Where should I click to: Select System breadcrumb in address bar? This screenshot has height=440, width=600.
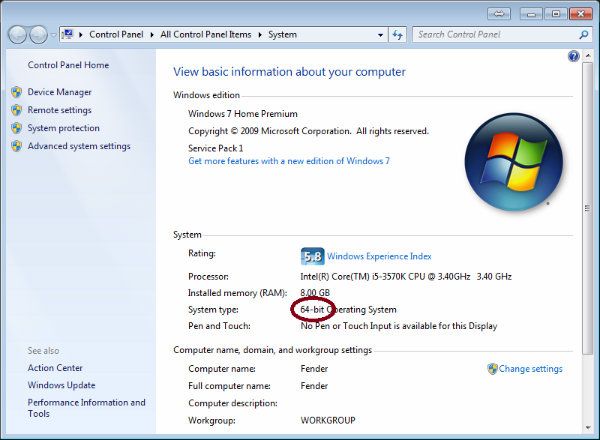click(x=282, y=35)
